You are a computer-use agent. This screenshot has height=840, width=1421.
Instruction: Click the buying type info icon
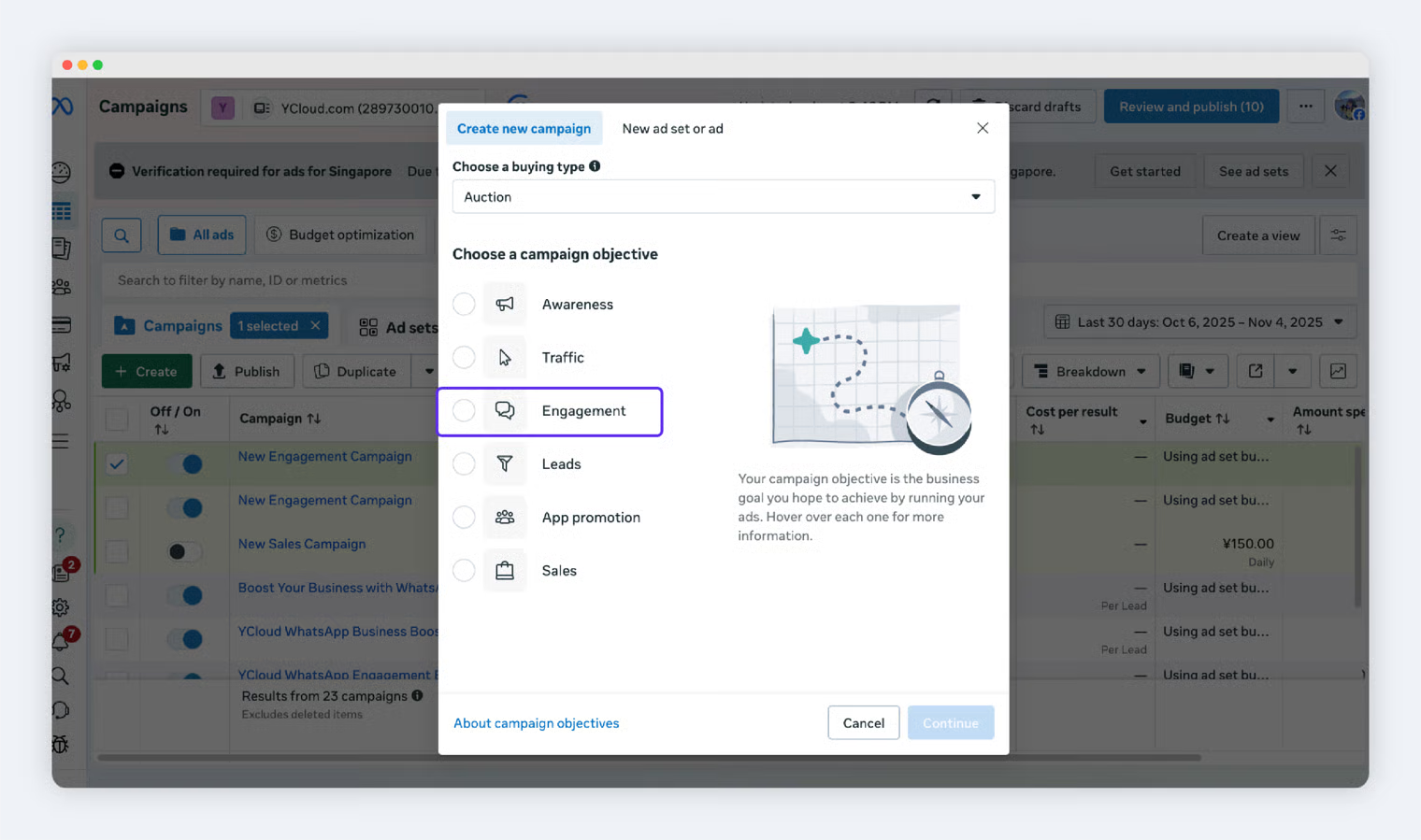pos(595,166)
